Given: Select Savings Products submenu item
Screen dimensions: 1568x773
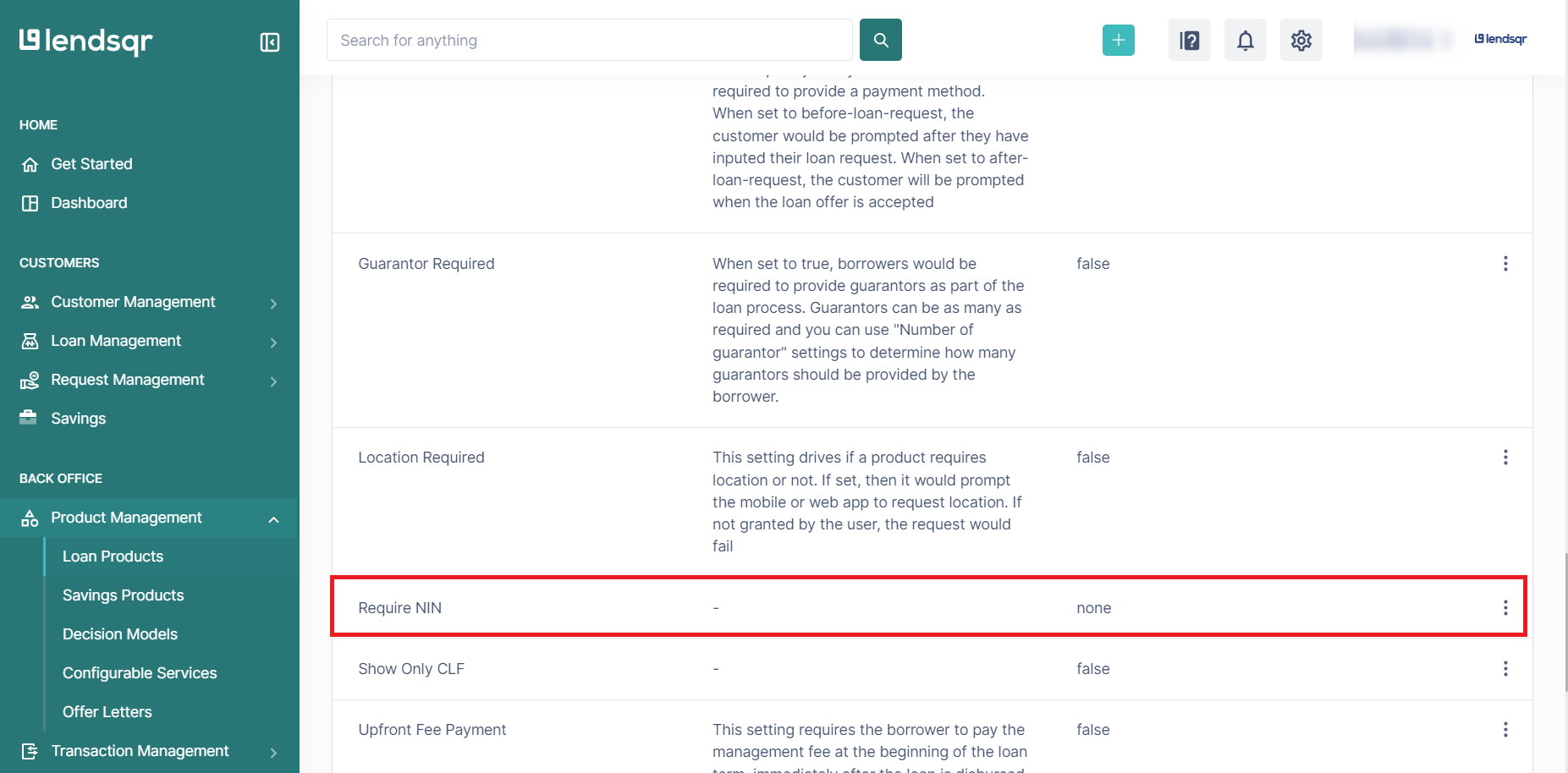Looking at the screenshot, I should pos(123,595).
